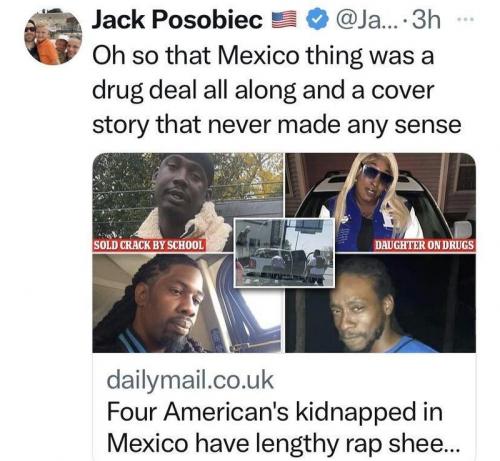This screenshot has height=461, width=500.
Task: Open the bottom-right man in blue shirt photo
Action: tap(381, 303)
